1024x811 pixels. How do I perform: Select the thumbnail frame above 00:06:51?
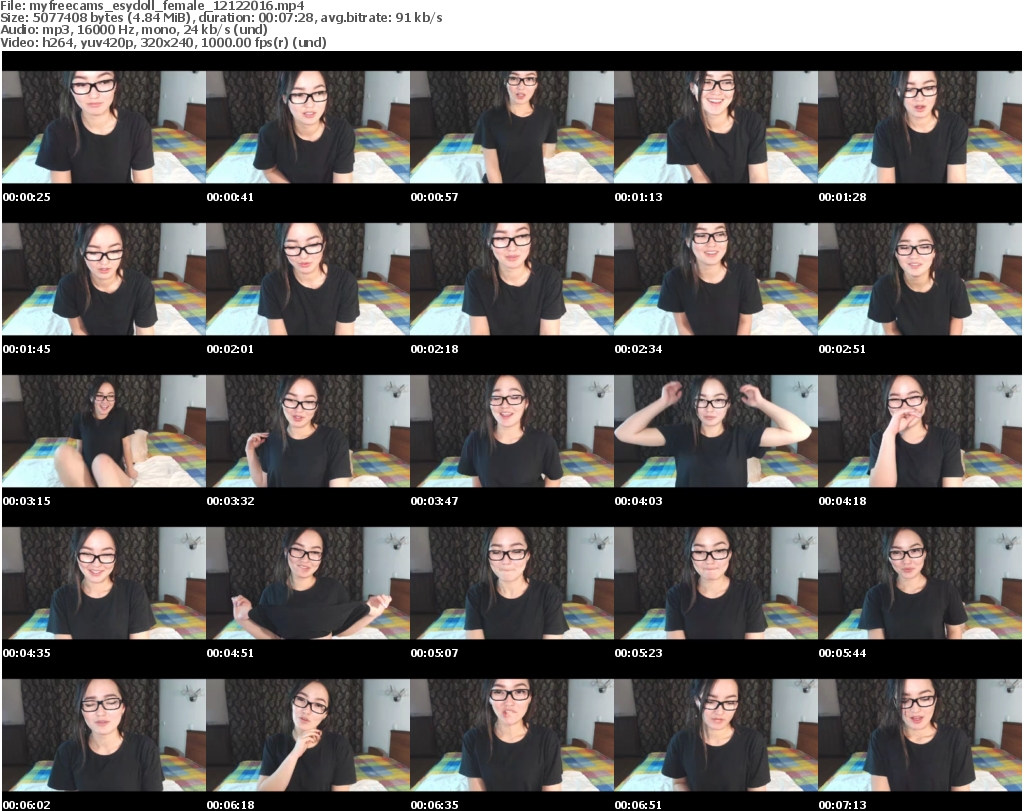click(716, 735)
